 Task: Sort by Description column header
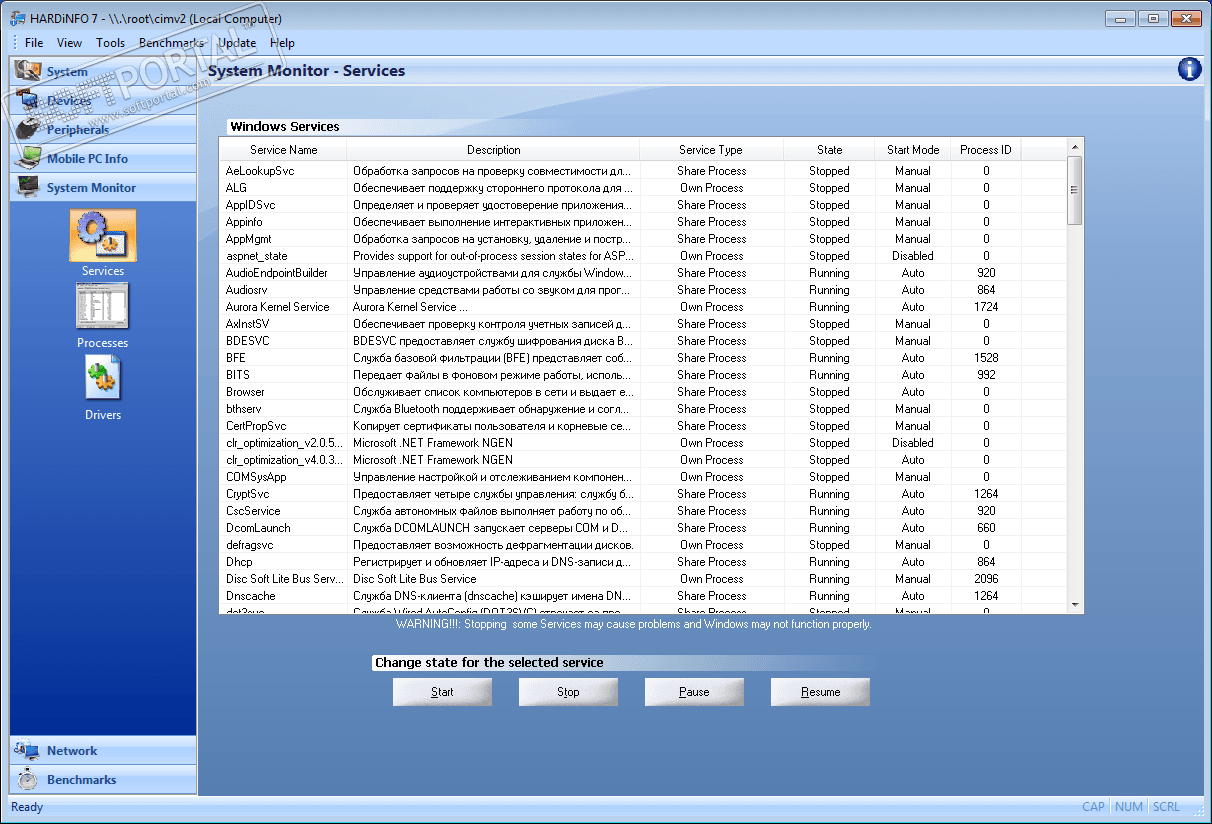point(493,150)
